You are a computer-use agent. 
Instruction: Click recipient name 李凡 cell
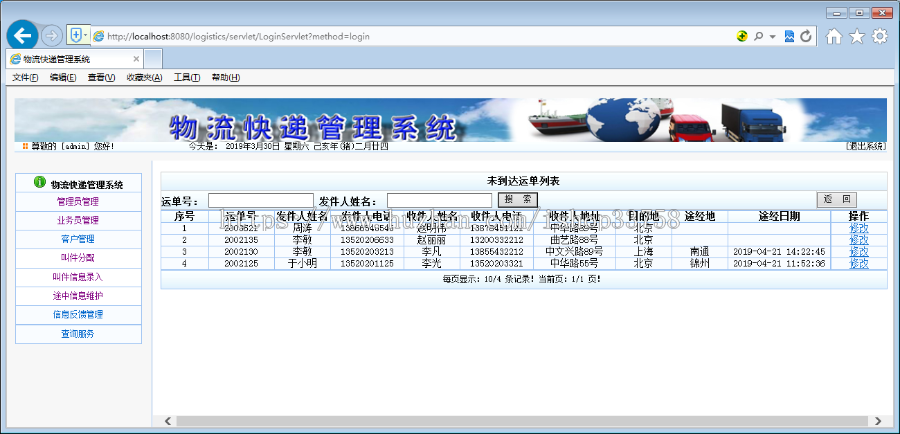click(432, 251)
